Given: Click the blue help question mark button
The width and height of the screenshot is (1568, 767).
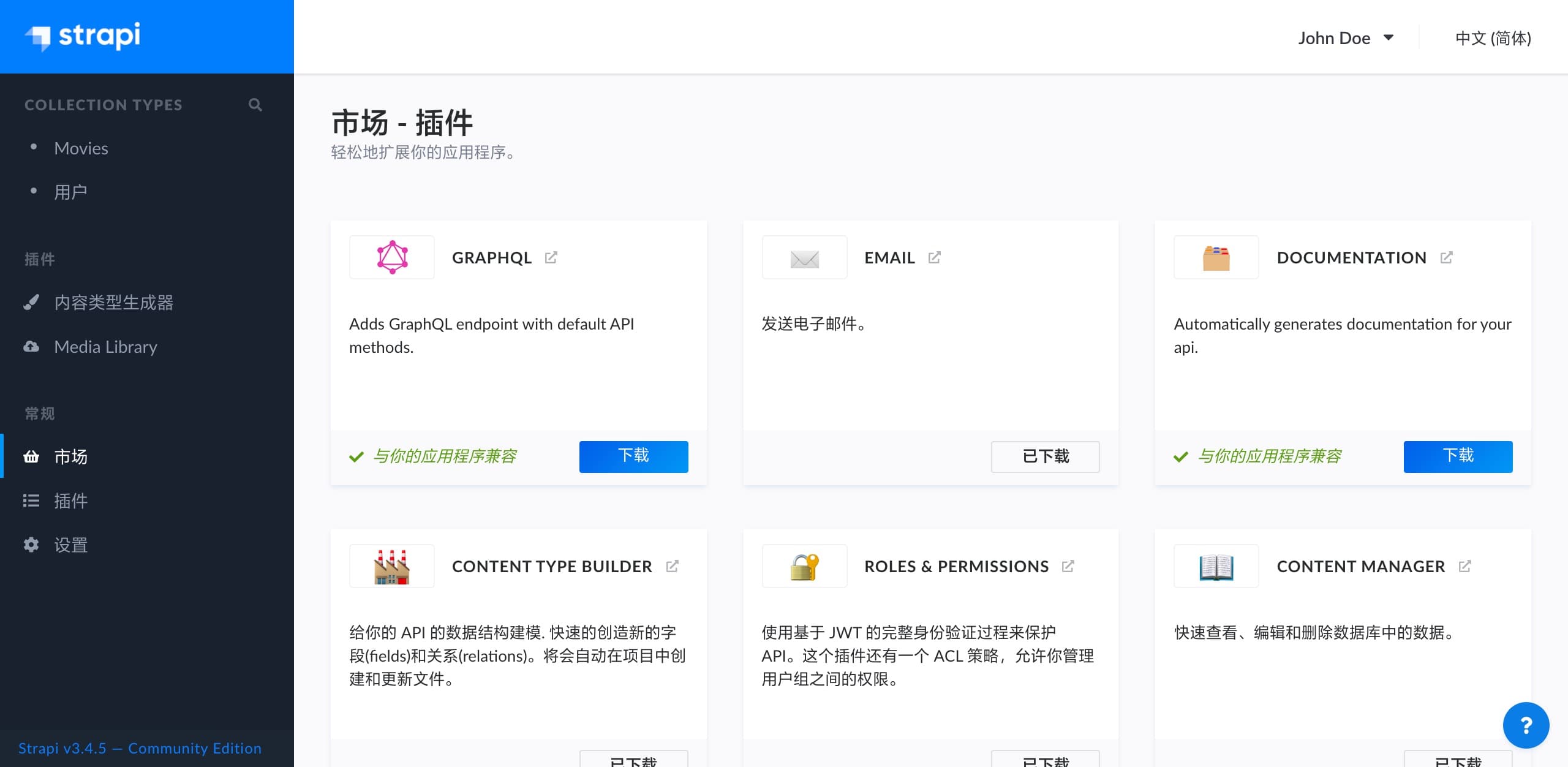Looking at the screenshot, I should coord(1526,725).
